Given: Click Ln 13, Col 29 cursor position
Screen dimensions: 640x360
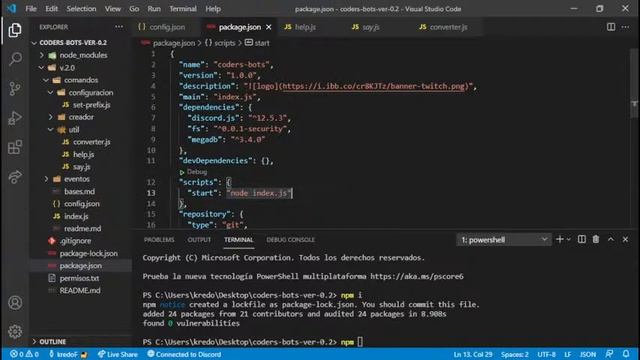Looking at the screenshot, I should [x=473, y=354].
